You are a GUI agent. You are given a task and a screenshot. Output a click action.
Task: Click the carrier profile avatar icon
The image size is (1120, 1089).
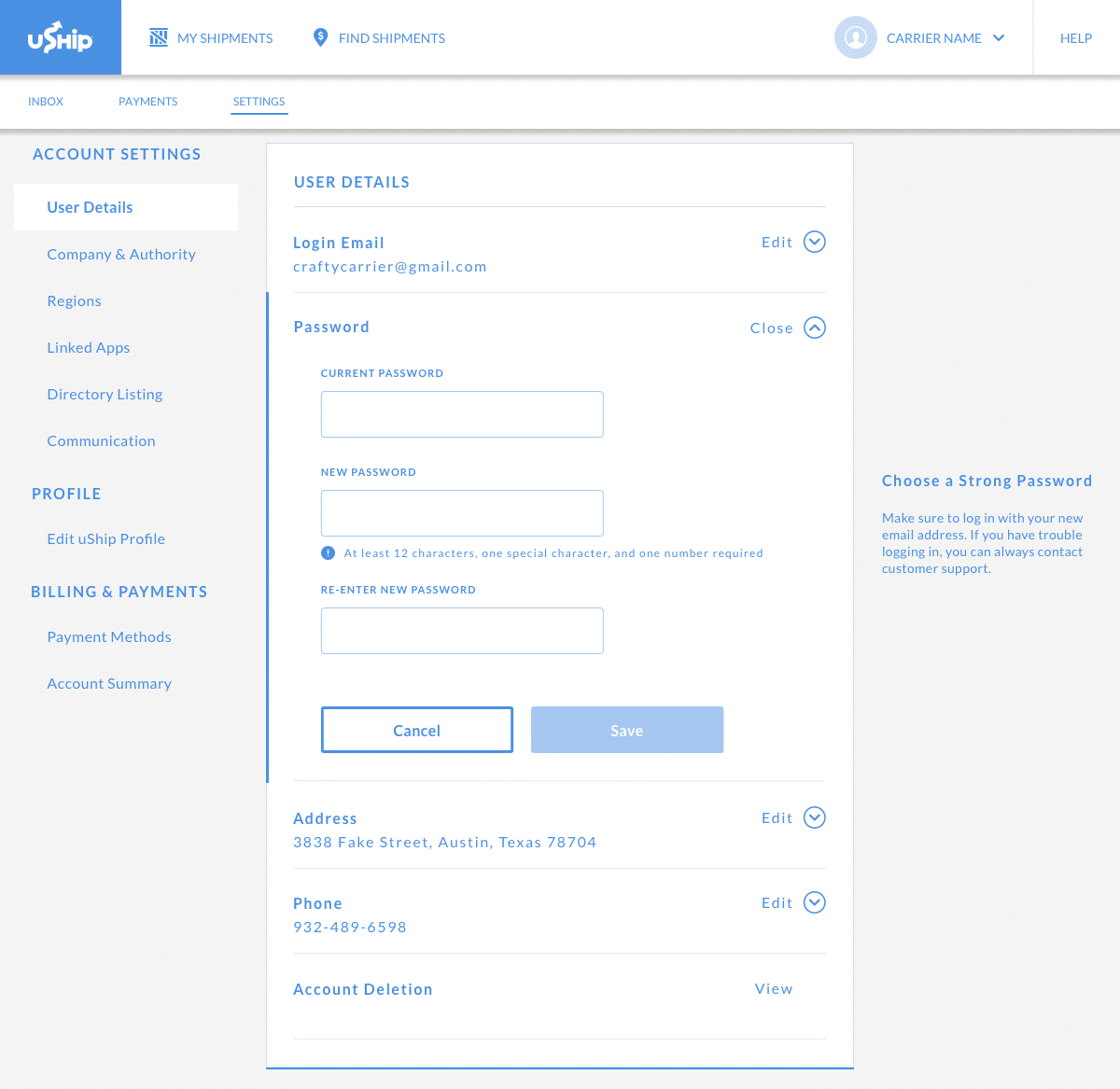coord(855,37)
